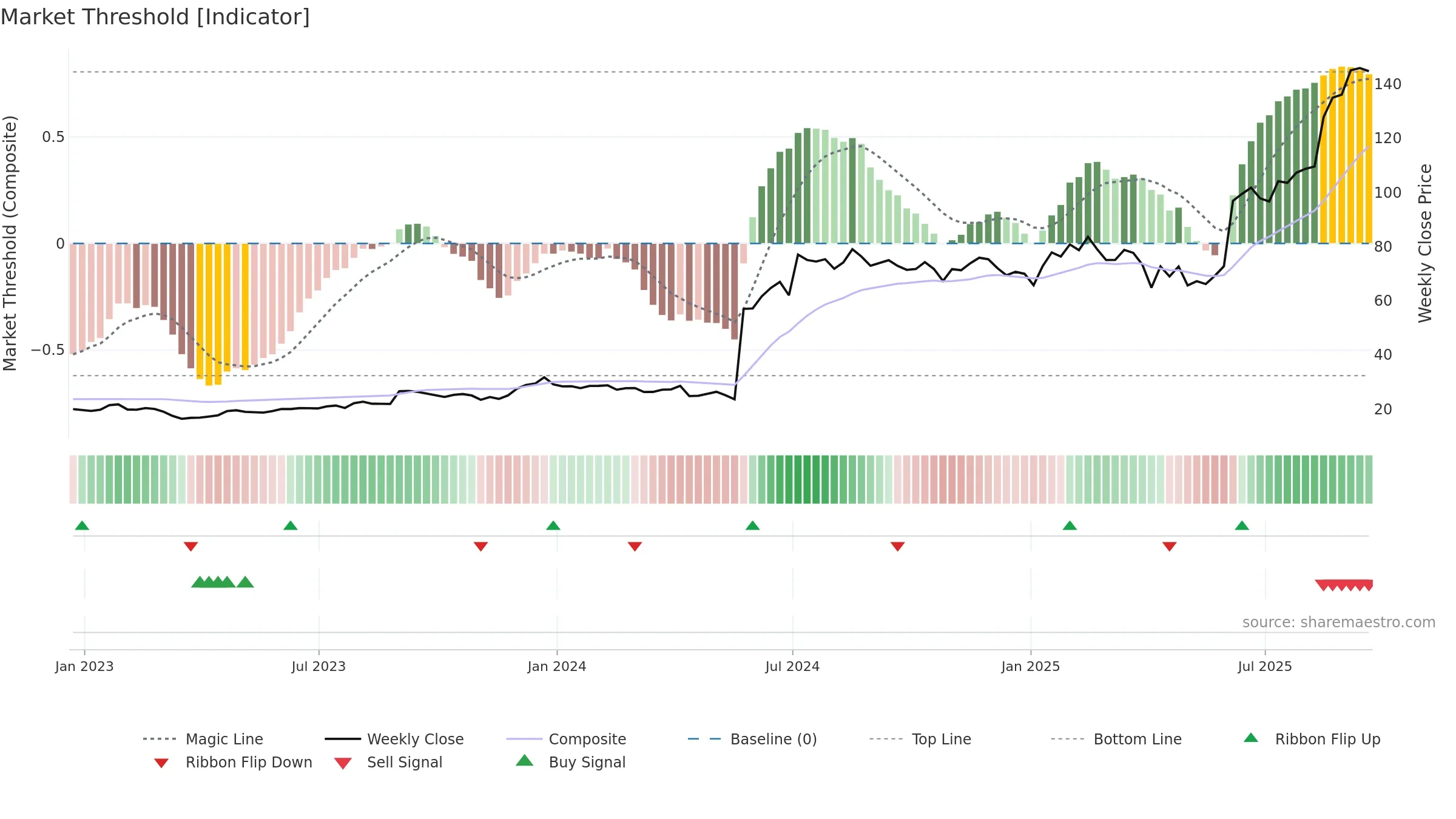Click the 100 right axis tick label
The image size is (1456, 819).
pos(1388,193)
